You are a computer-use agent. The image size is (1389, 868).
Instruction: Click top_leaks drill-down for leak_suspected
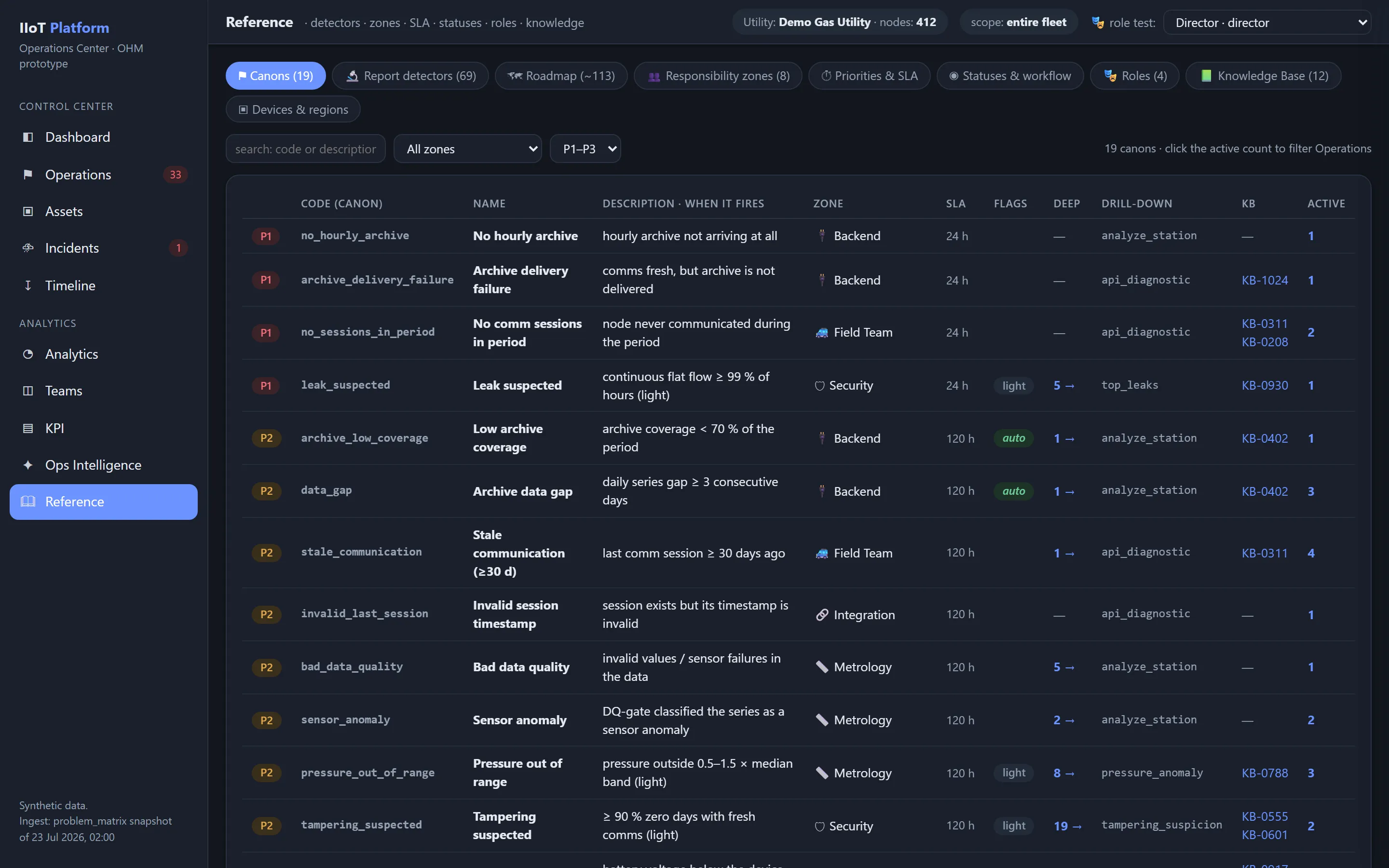pos(1130,385)
